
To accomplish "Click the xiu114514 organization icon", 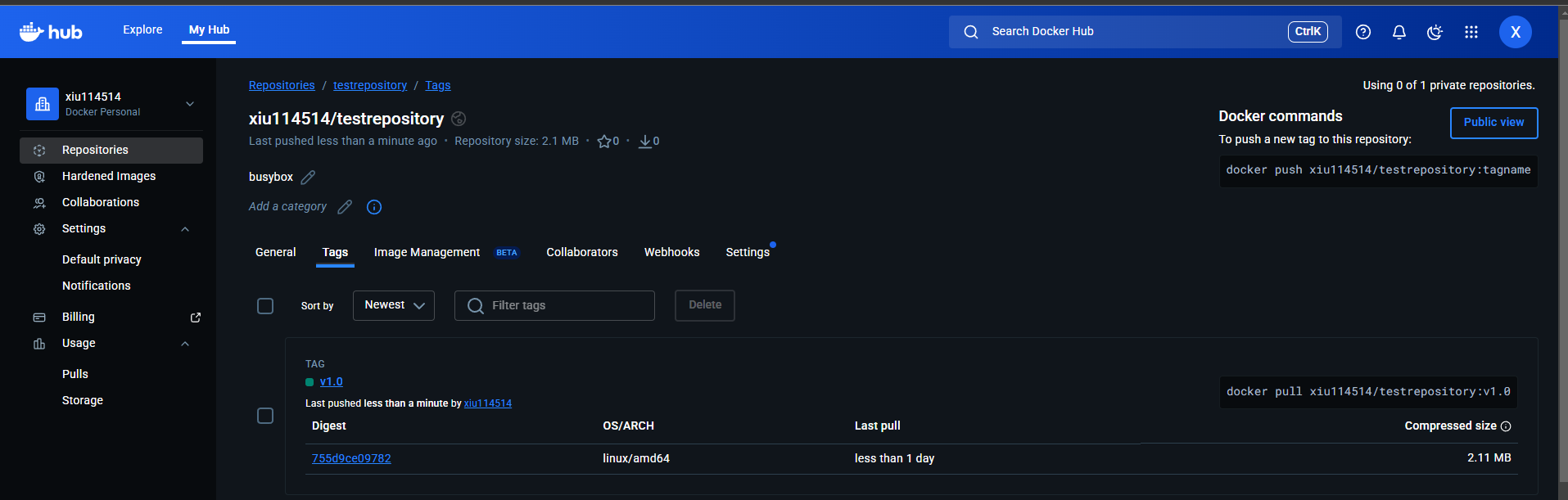I will pyautogui.click(x=43, y=104).
